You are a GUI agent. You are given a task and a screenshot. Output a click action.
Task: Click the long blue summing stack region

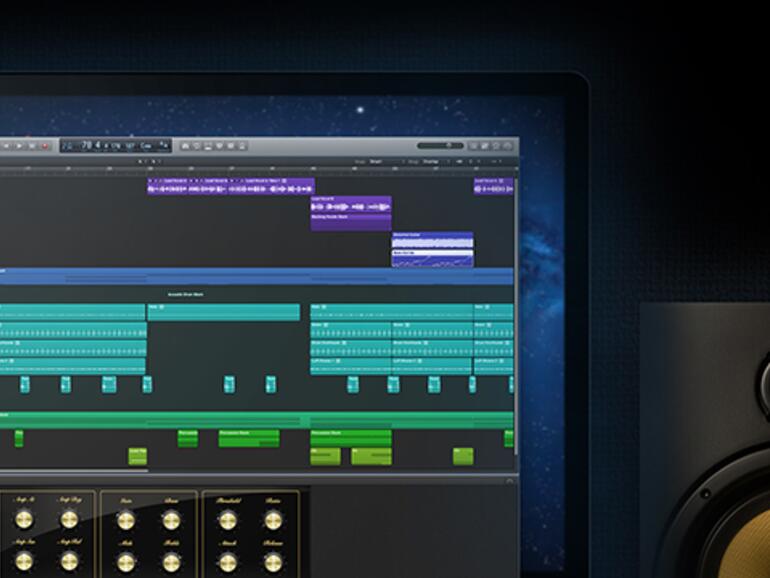[256, 276]
